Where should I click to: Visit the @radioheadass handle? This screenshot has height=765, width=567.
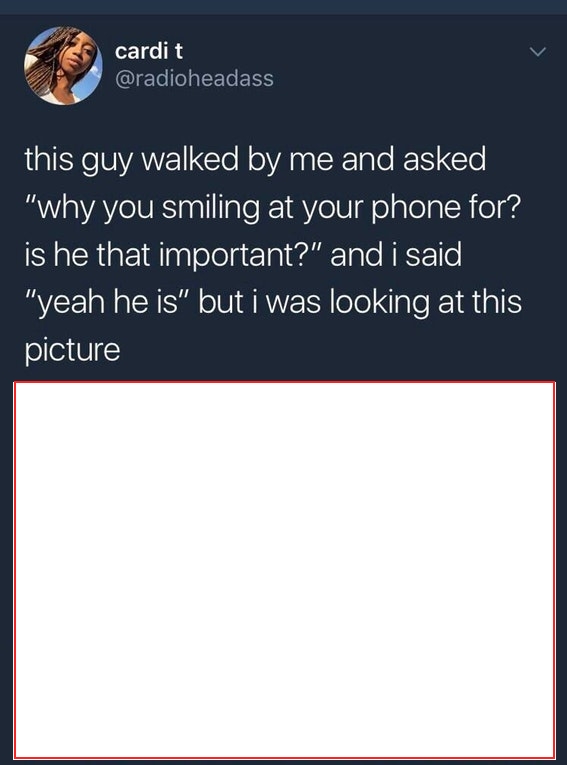194,79
